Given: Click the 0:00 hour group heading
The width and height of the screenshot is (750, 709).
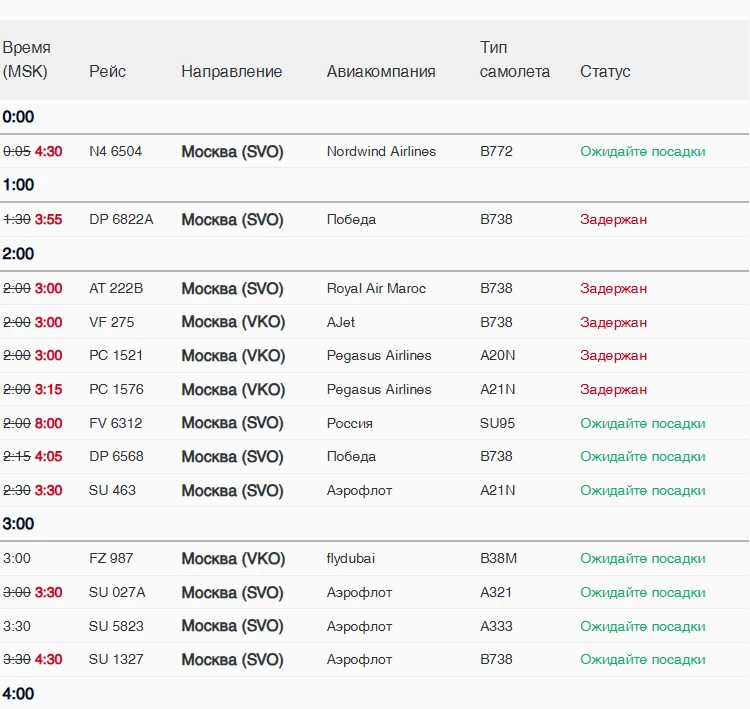Looking at the screenshot, I should tap(18, 117).
